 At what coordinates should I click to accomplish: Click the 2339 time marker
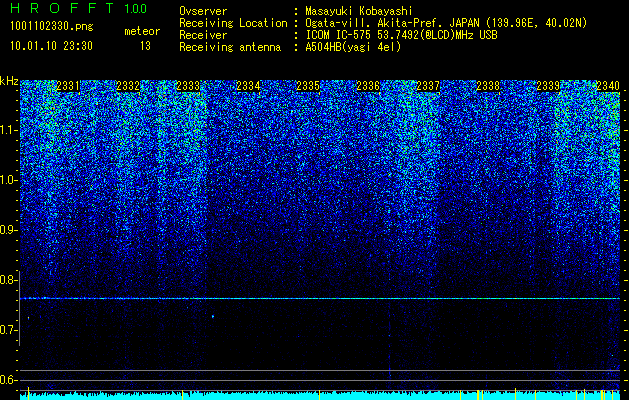(x=548, y=86)
